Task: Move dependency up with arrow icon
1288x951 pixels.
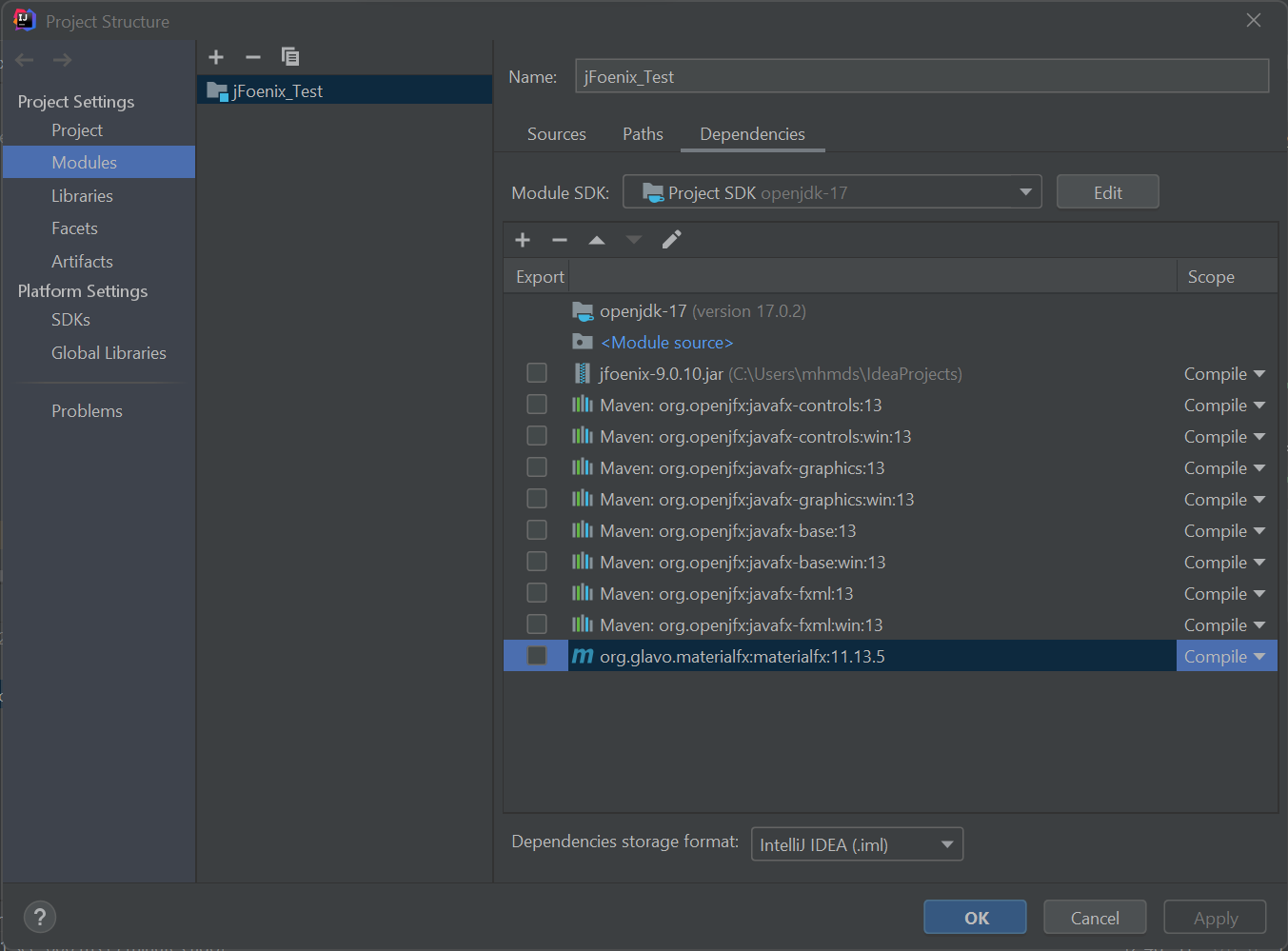Action: tap(597, 240)
